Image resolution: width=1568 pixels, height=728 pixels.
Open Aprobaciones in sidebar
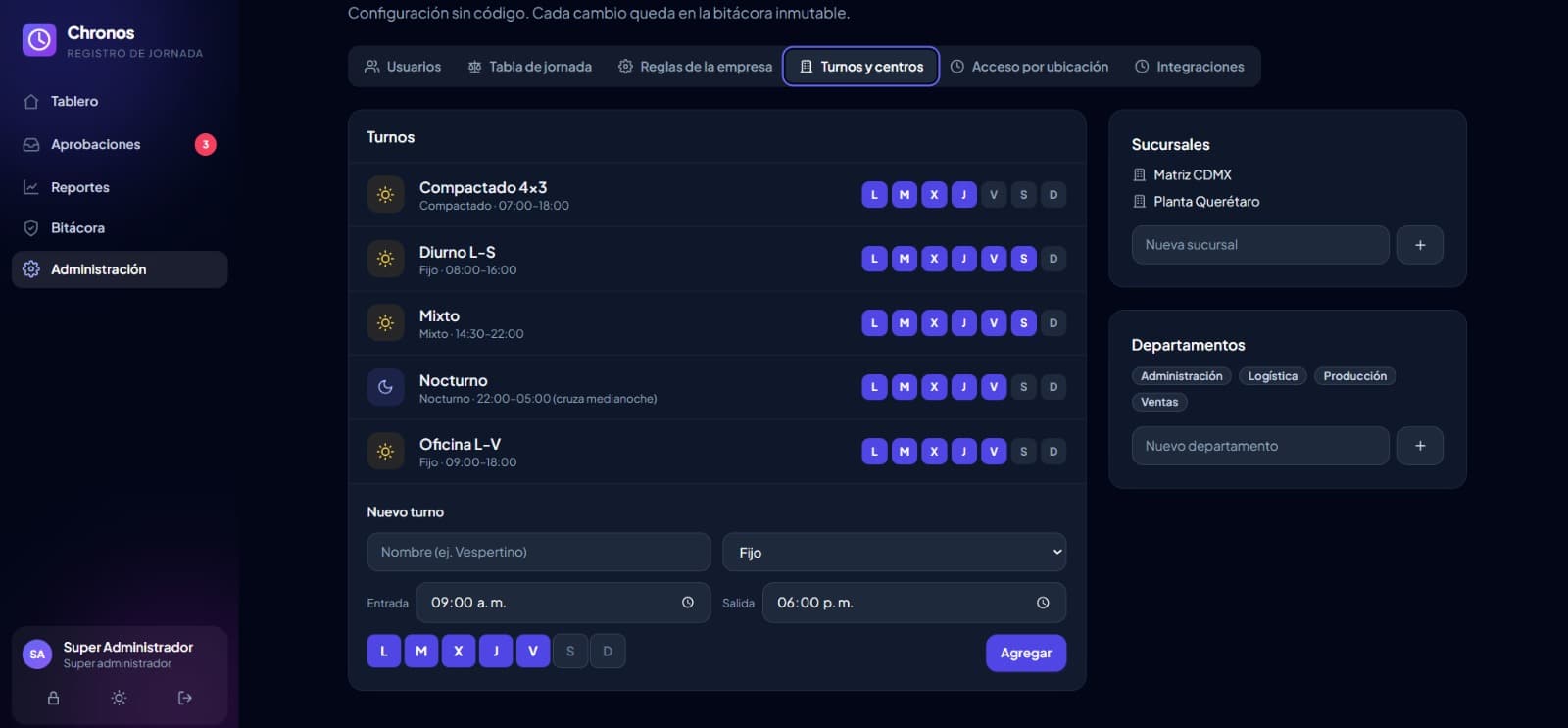pos(120,144)
